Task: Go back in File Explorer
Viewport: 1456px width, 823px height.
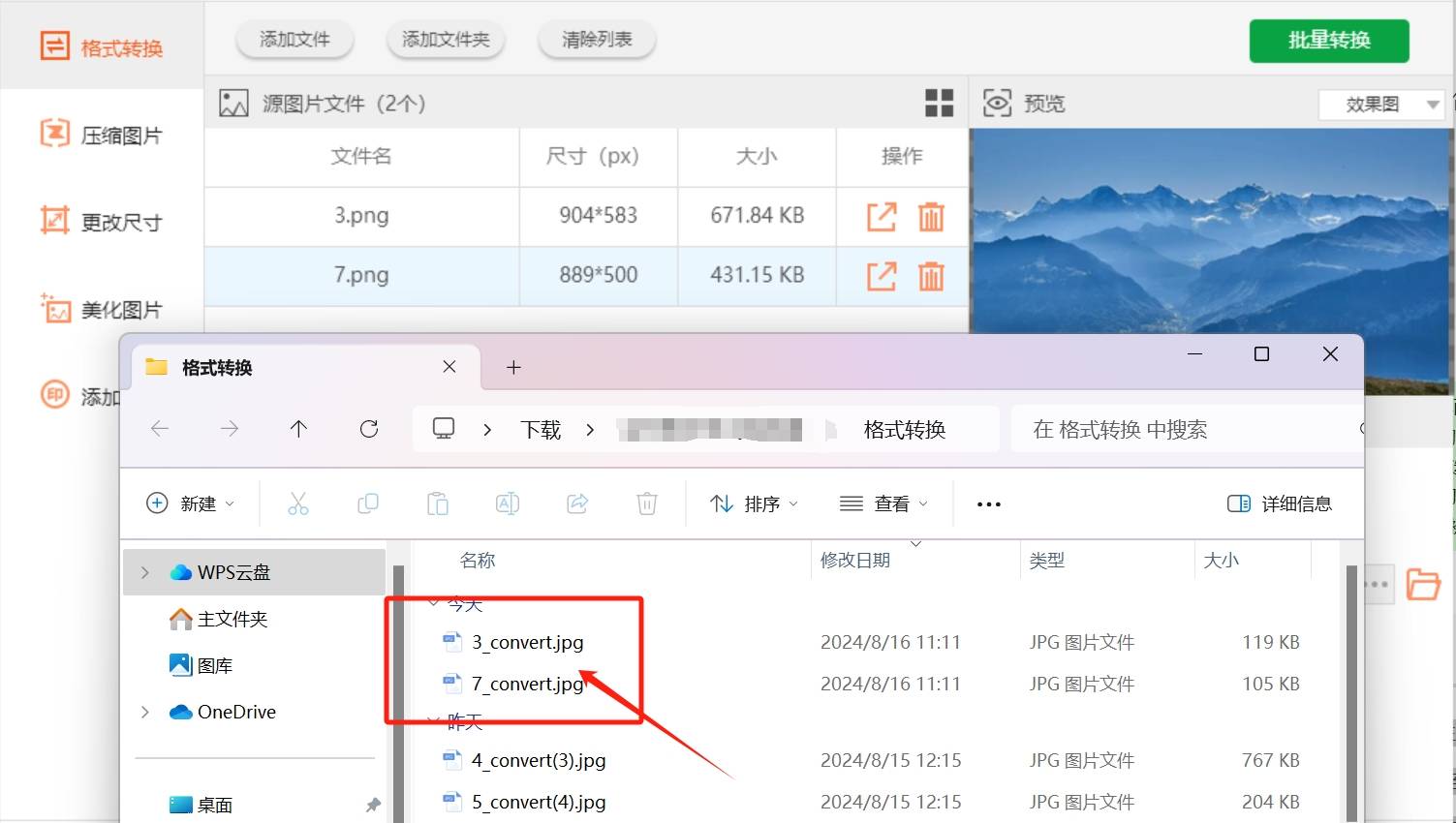Action: (x=160, y=429)
